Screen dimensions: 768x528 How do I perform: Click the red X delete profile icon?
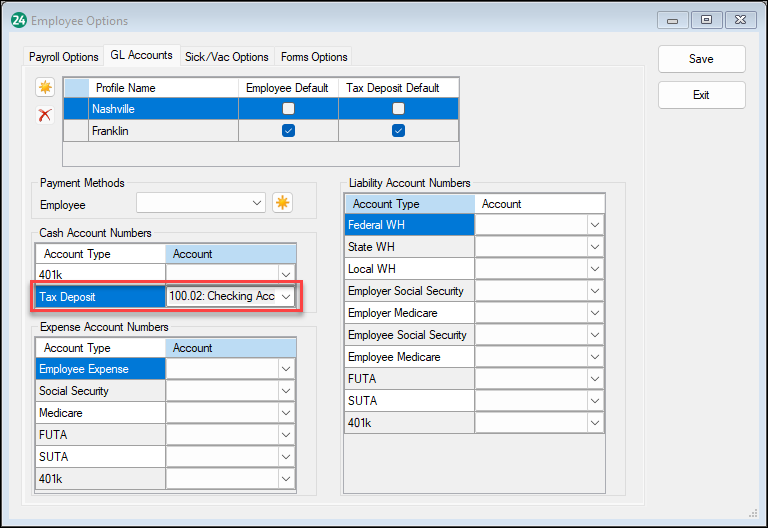44,116
